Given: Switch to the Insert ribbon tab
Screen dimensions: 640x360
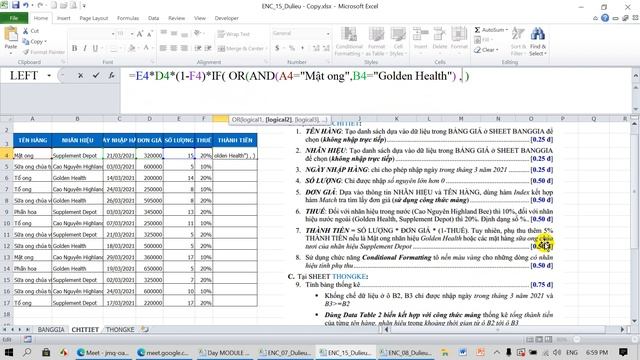Looking at the screenshot, I should coord(63,18).
